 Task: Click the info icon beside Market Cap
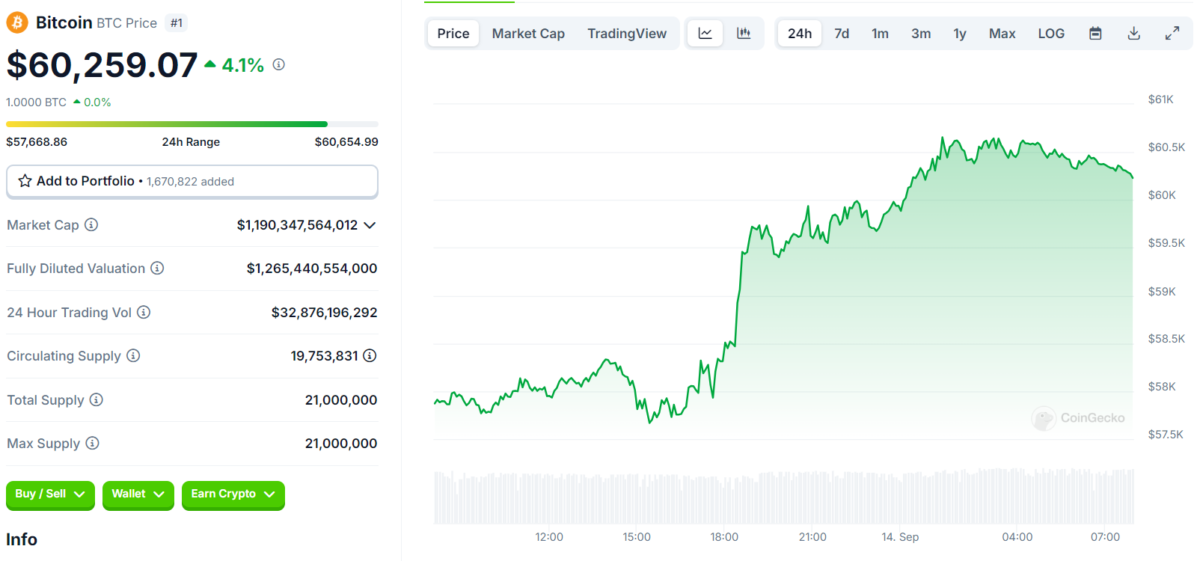click(91, 225)
